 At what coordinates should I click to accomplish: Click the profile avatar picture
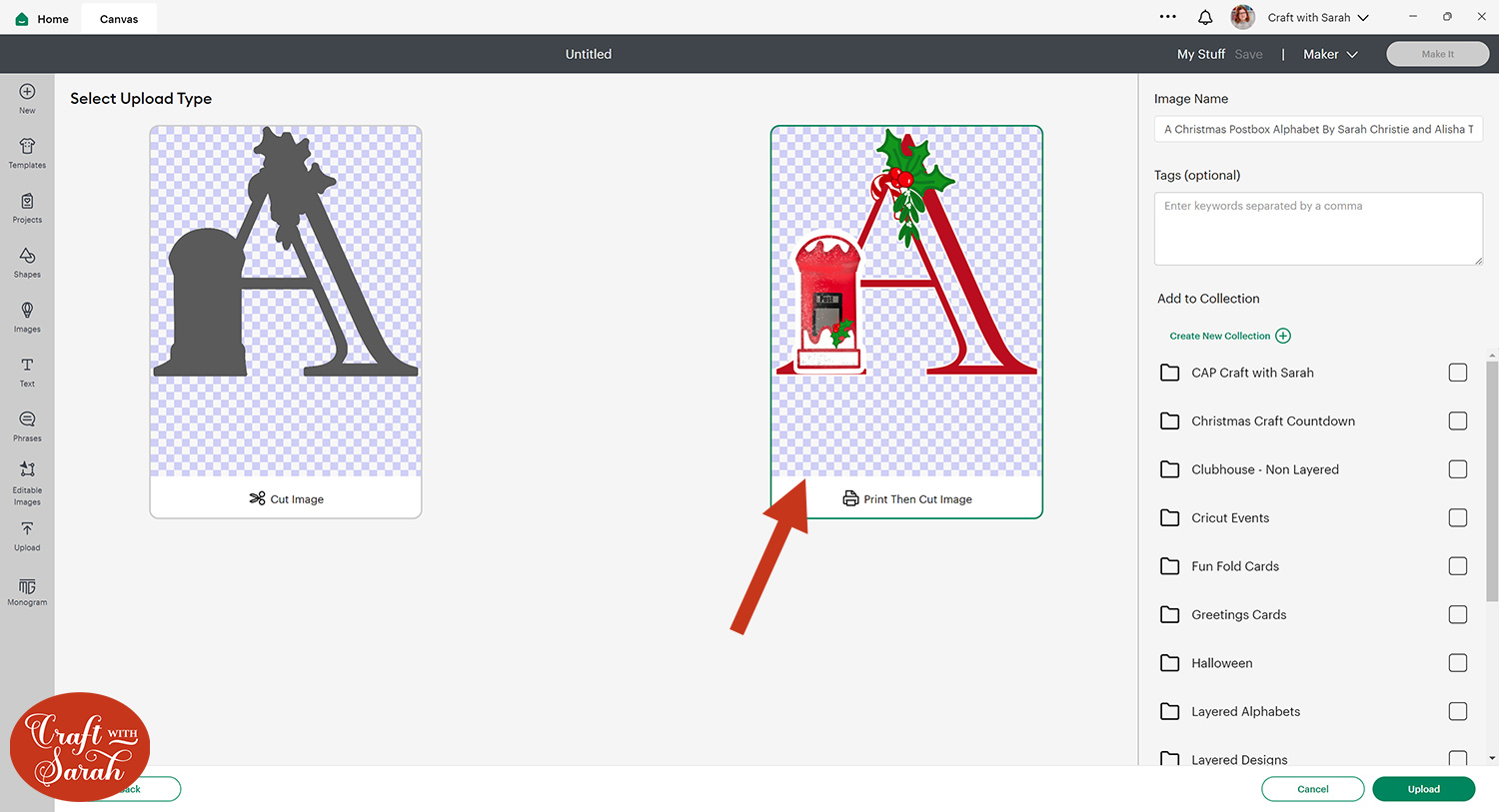point(1242,17)
